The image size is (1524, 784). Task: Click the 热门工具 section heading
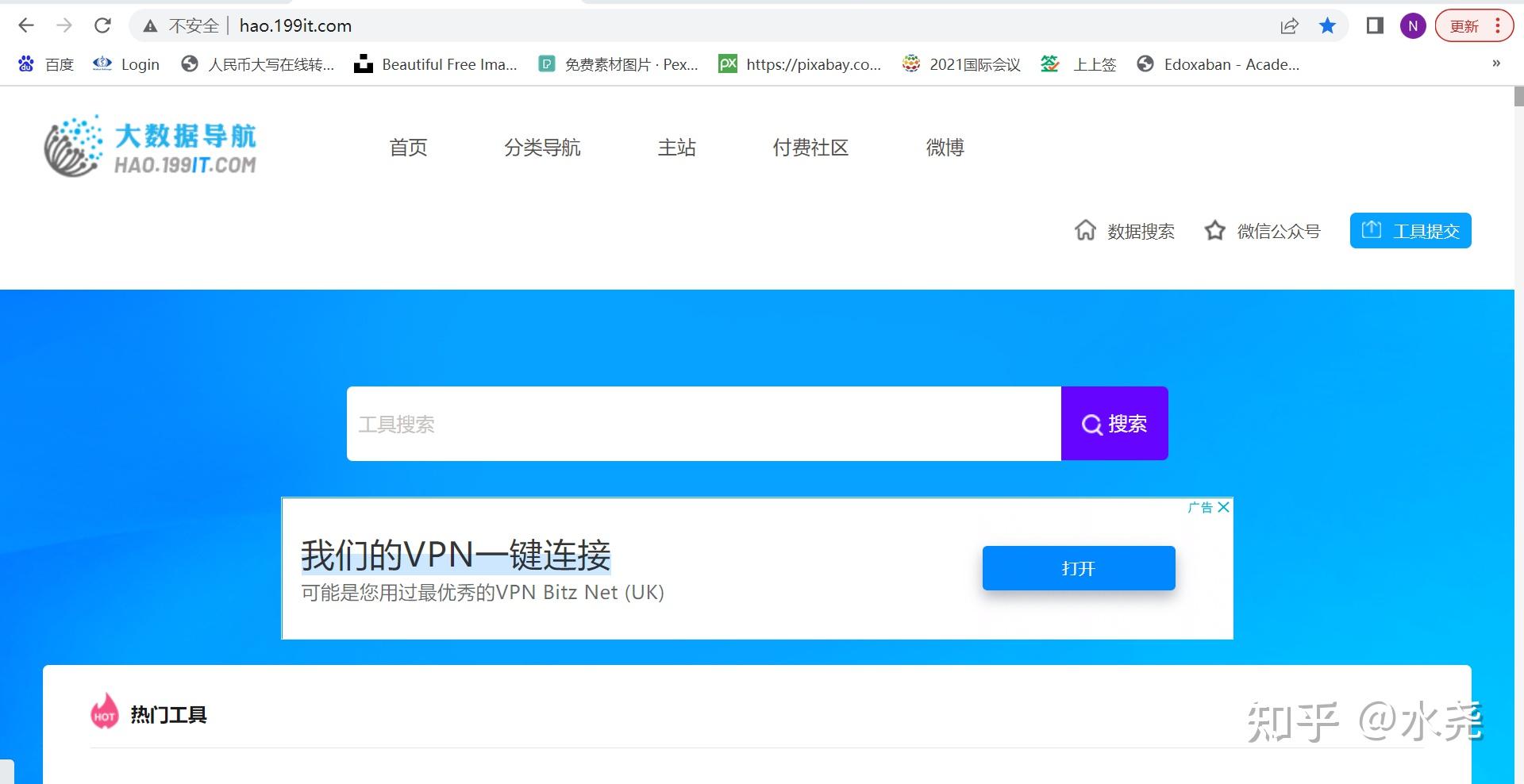coord(168,715)
